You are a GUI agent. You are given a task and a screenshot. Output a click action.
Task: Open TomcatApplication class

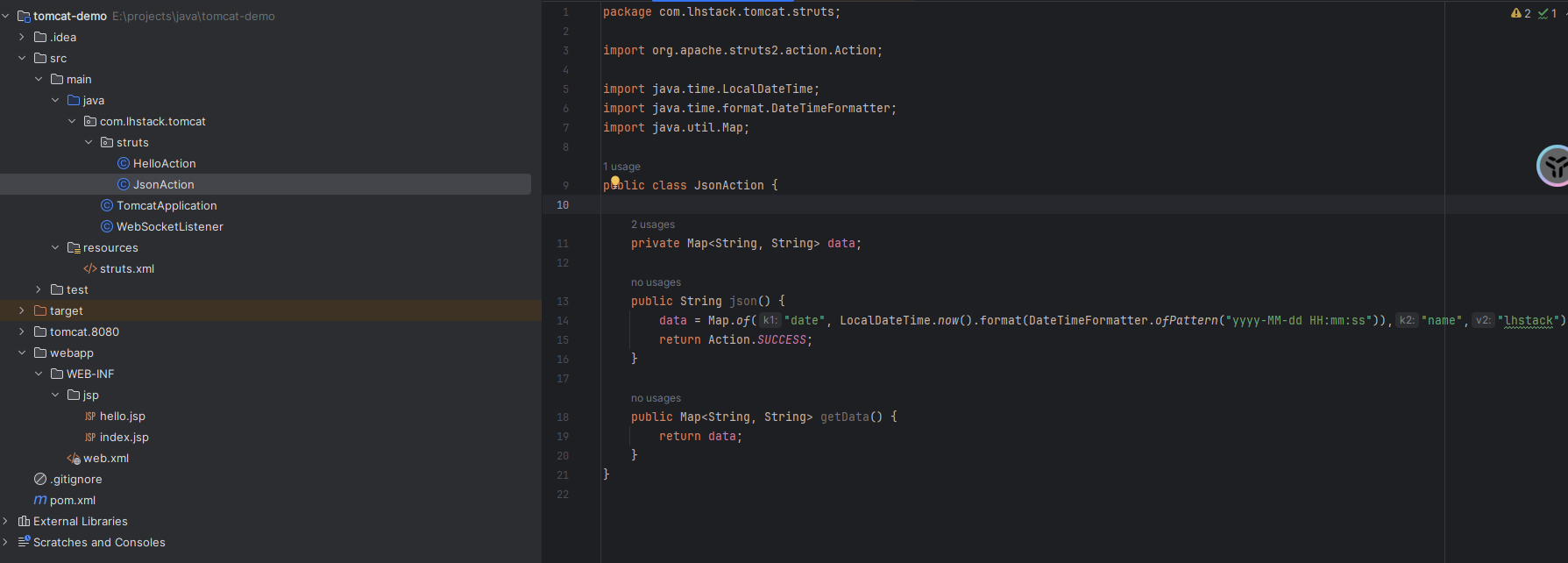[166, 205]
